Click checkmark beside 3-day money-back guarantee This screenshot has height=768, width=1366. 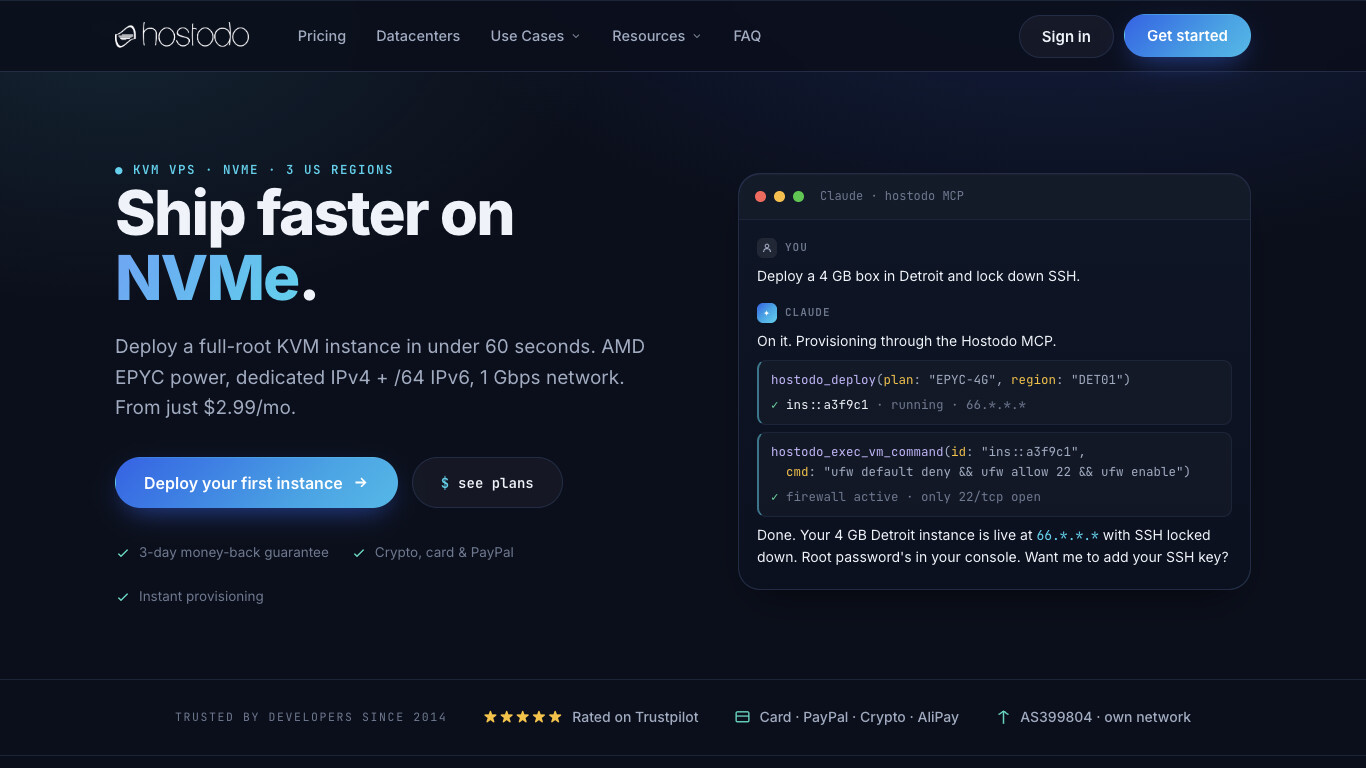pyautogui.click(x=123, y=553)
